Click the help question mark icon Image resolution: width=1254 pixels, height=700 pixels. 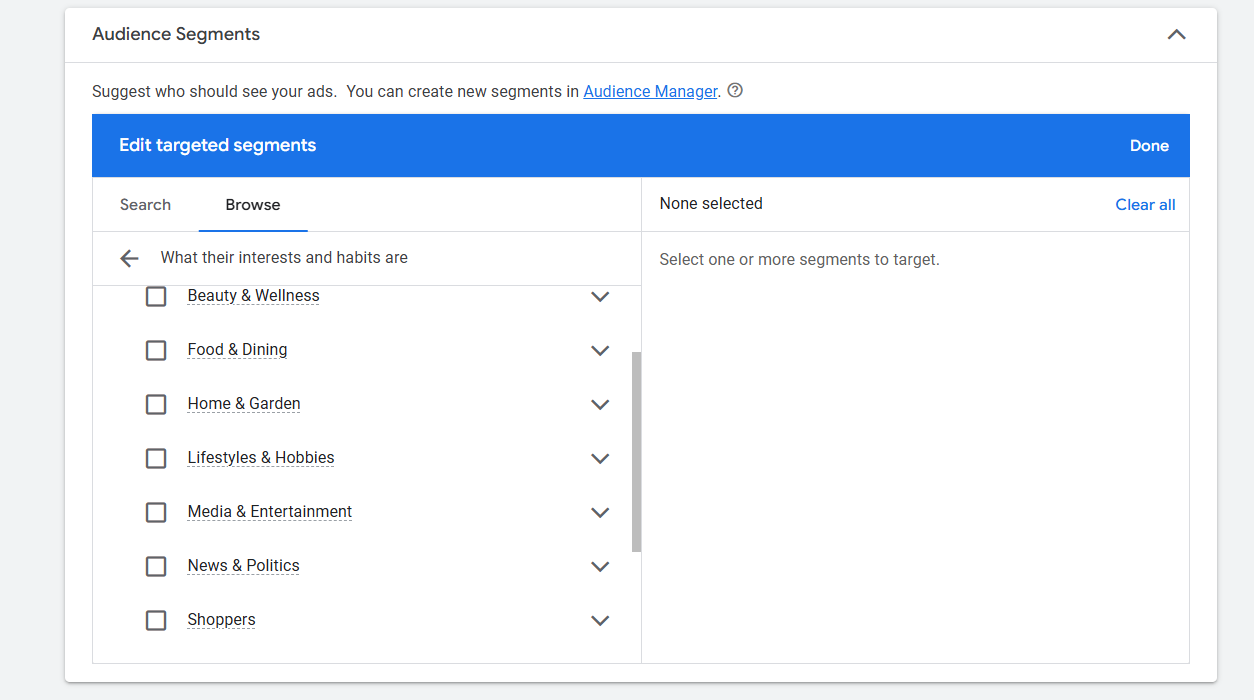[x=735, y=91]
